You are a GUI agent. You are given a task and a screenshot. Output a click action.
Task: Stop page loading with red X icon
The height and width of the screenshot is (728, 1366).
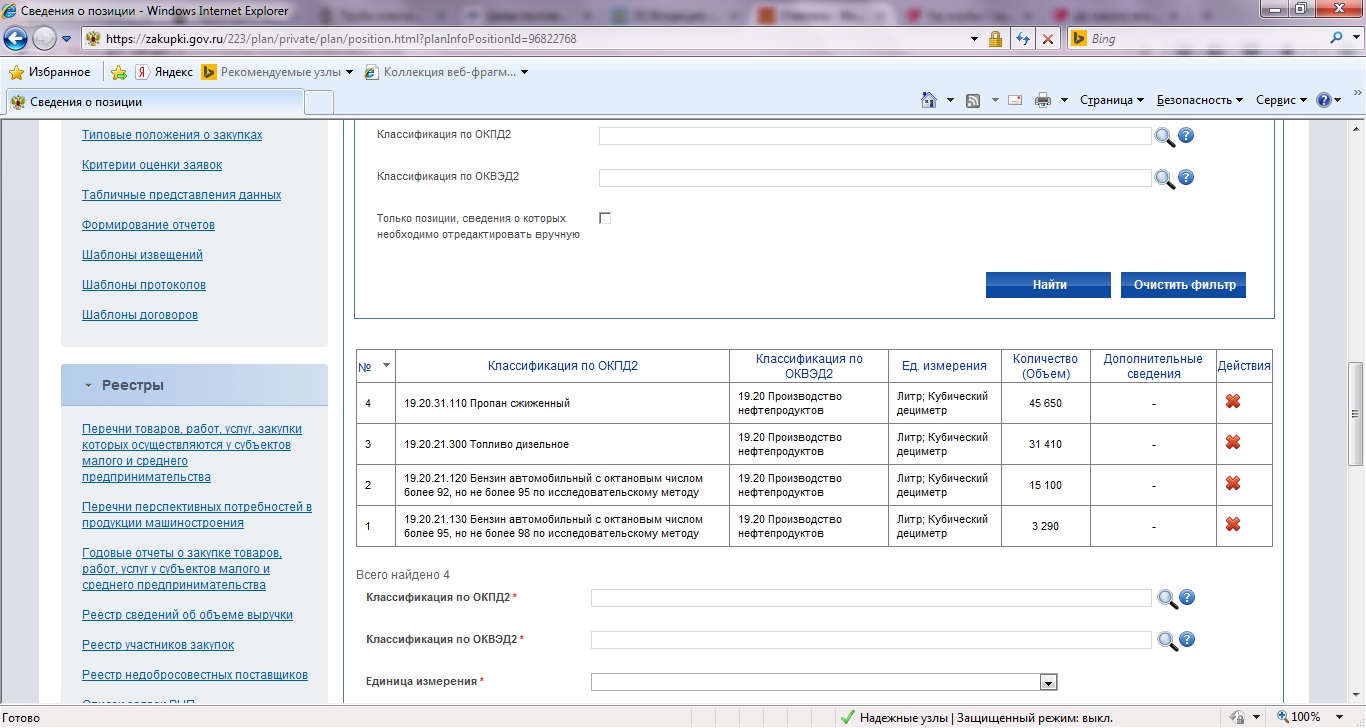pos(1047,39)
